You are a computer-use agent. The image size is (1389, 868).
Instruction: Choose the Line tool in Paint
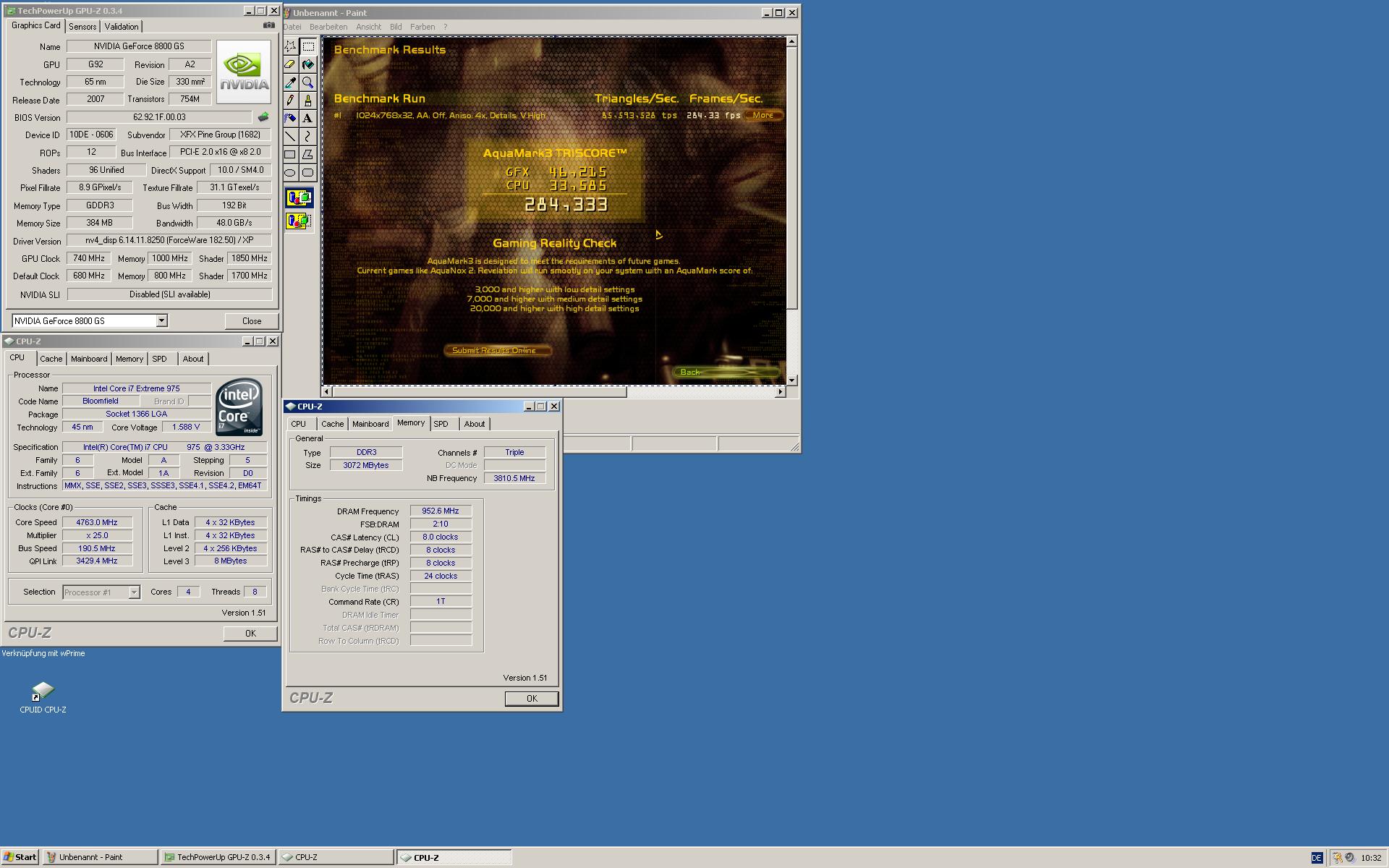pyautogui.click(x=290, y=136)
